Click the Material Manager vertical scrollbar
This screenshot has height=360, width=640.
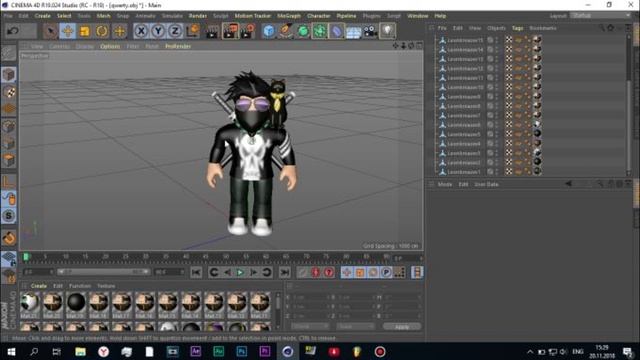278,310
